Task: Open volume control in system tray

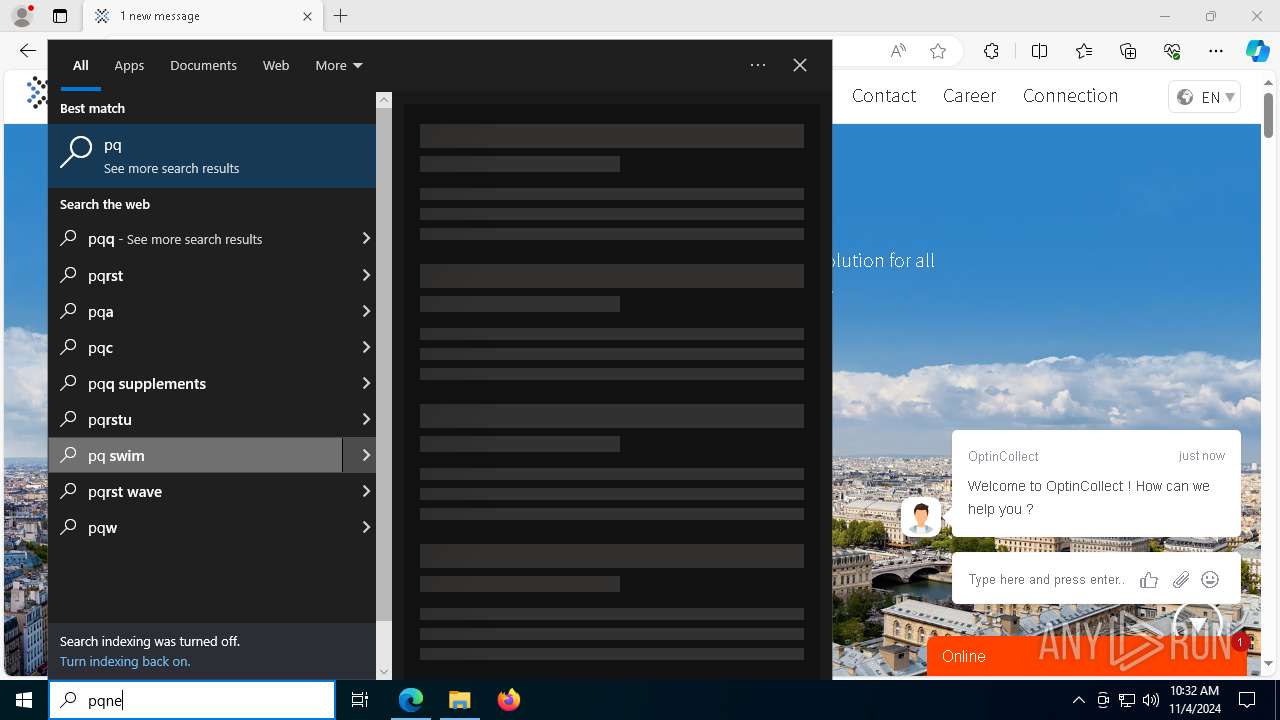Action: click(x=1151, y=700)
